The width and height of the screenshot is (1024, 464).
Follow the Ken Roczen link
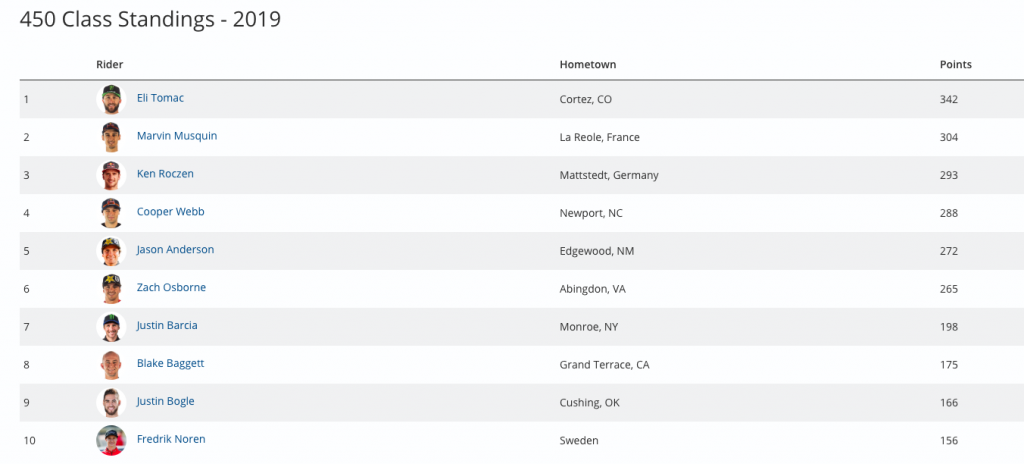point(165,174)
